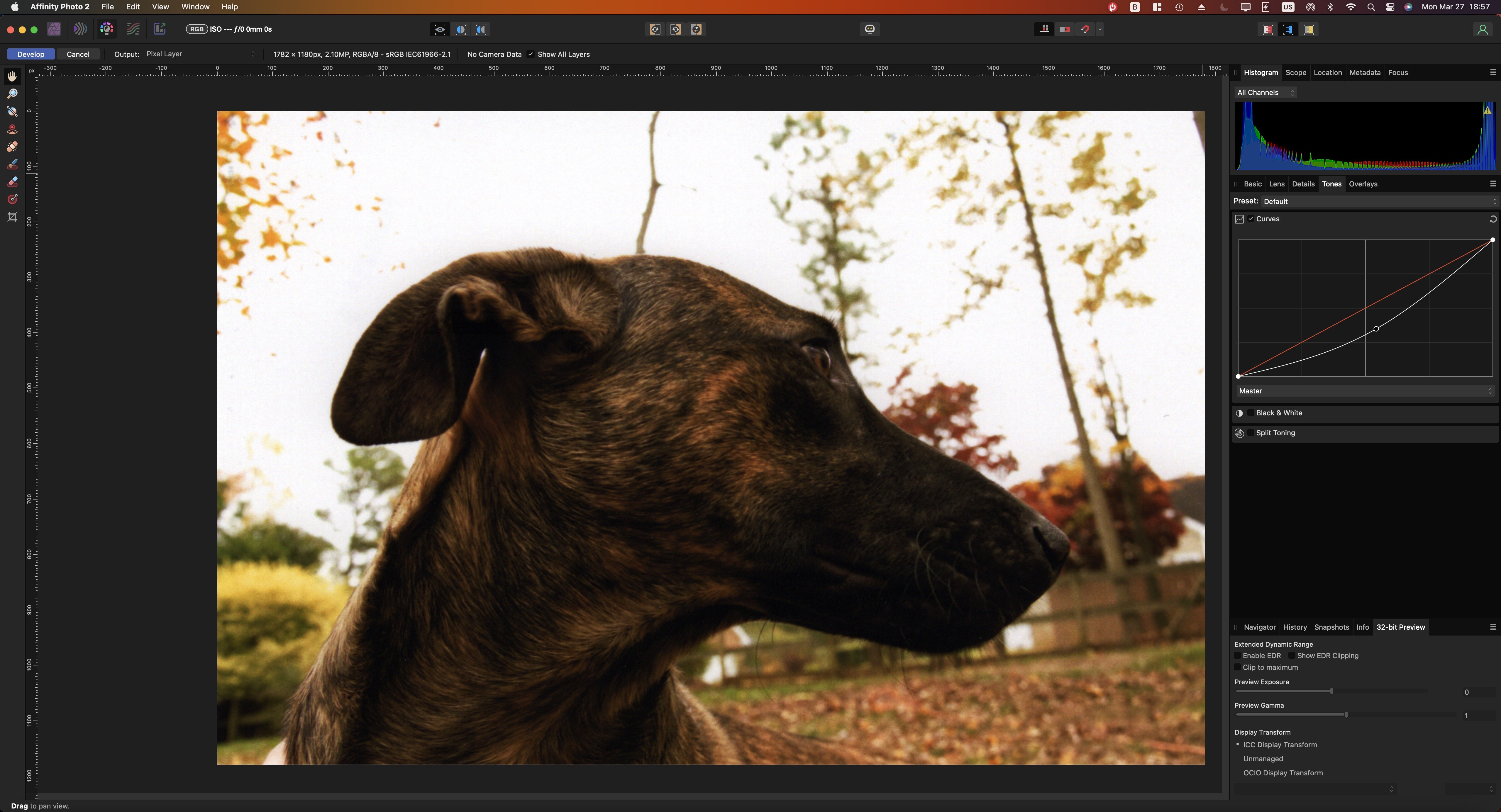Viewport: 1501px width, 812px height.
Task: Switch to the Basic tab
Action: [x=1252, y=184]
